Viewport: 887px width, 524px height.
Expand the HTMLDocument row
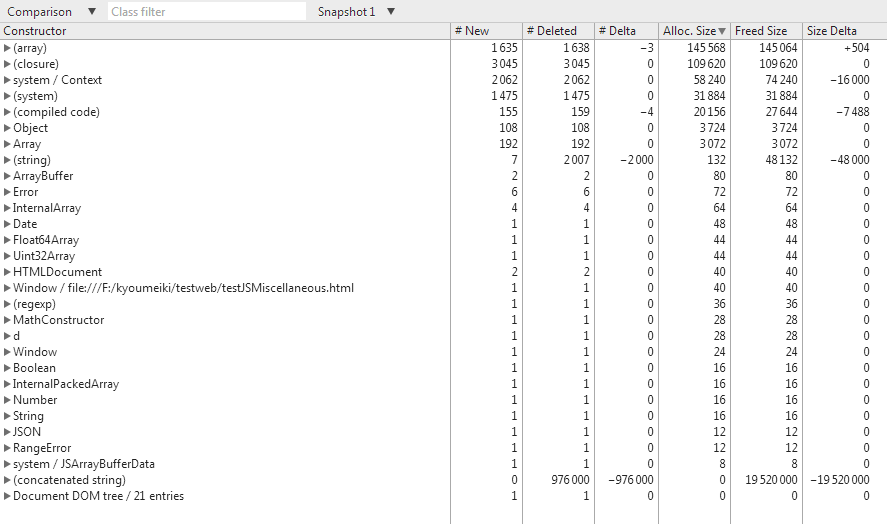point(7,272)
